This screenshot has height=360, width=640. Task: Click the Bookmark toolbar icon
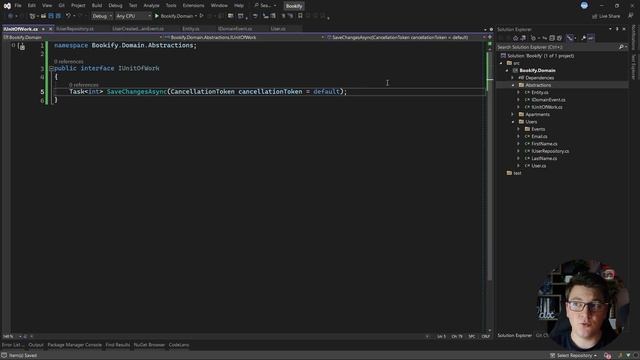(x=300, y=16)
